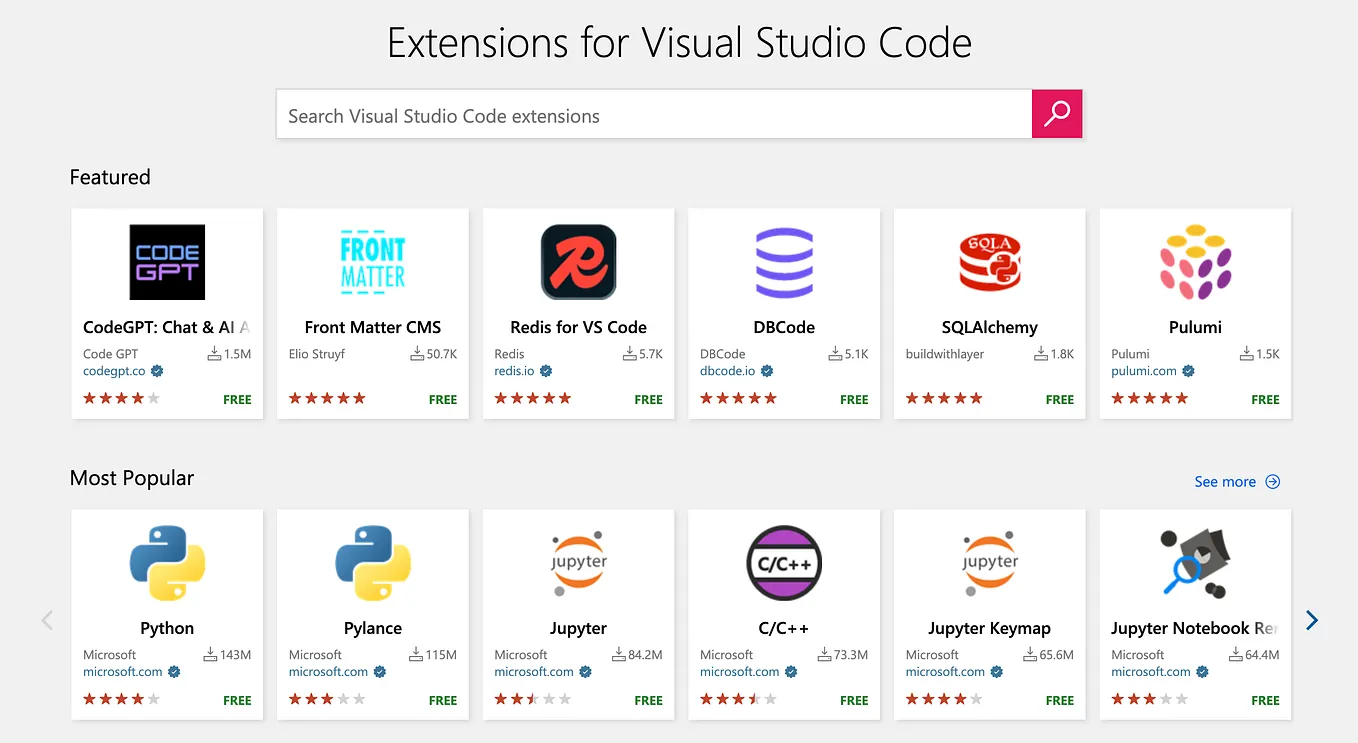Go to next Most Popular extensions
The height and width of the screenshot is (743, 1358).
pos(1312,621)
